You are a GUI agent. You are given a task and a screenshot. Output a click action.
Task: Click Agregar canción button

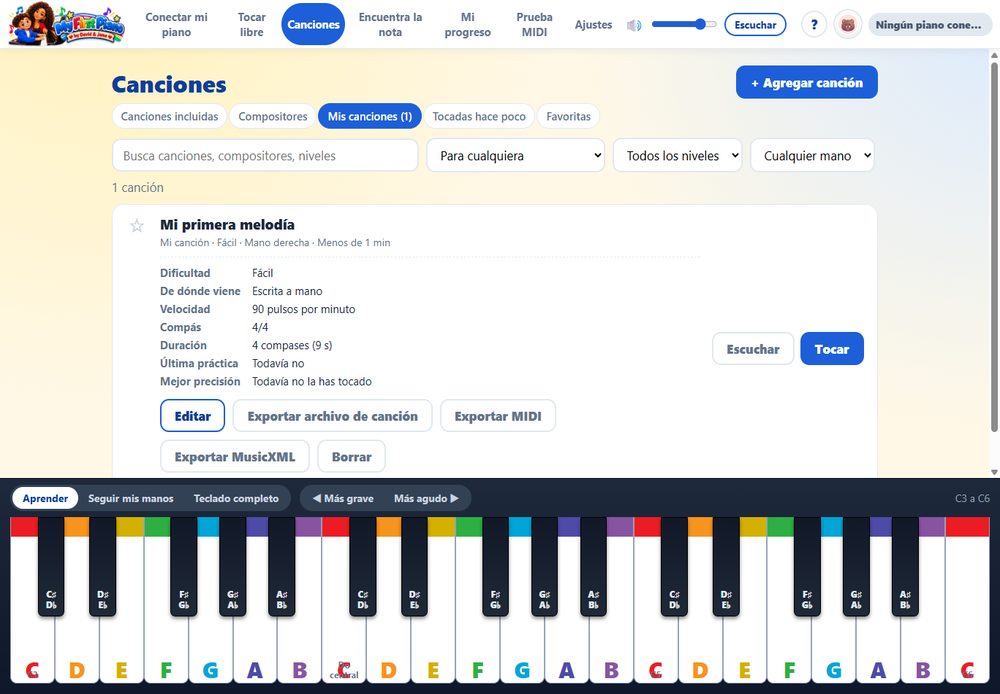(x=806, y=82)
